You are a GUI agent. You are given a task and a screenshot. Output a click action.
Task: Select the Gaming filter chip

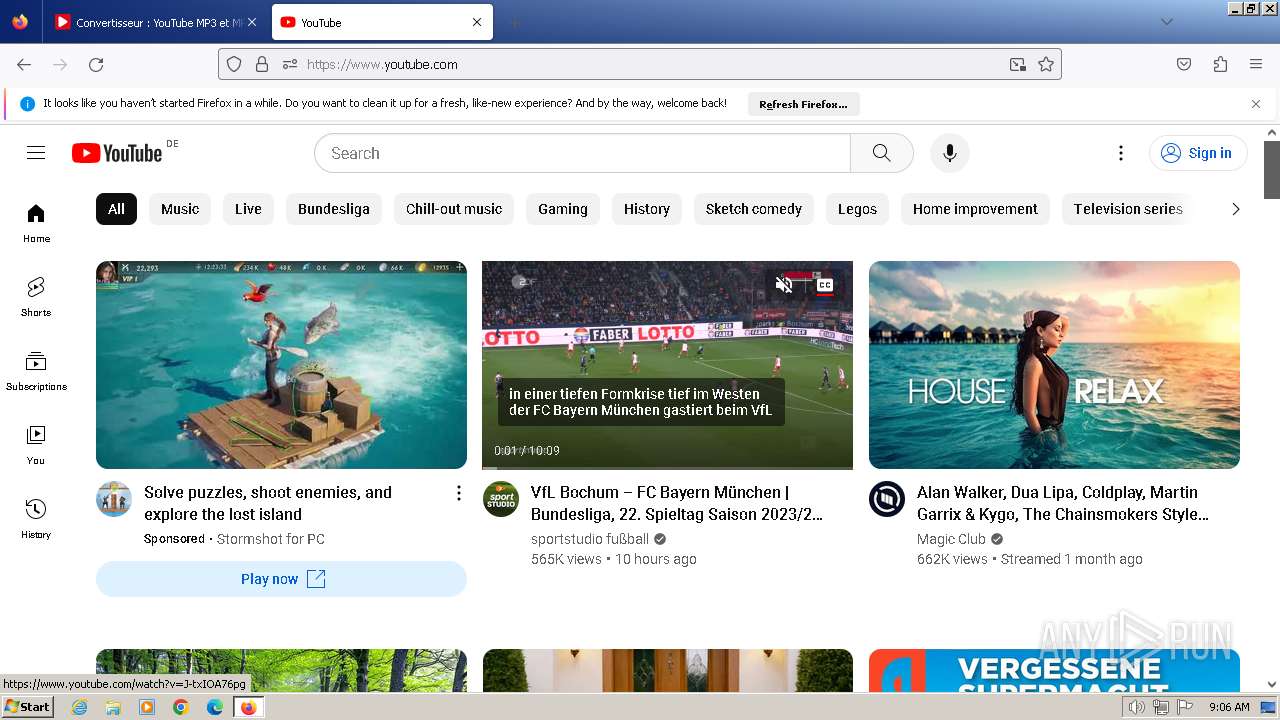(x=563, y=209)
